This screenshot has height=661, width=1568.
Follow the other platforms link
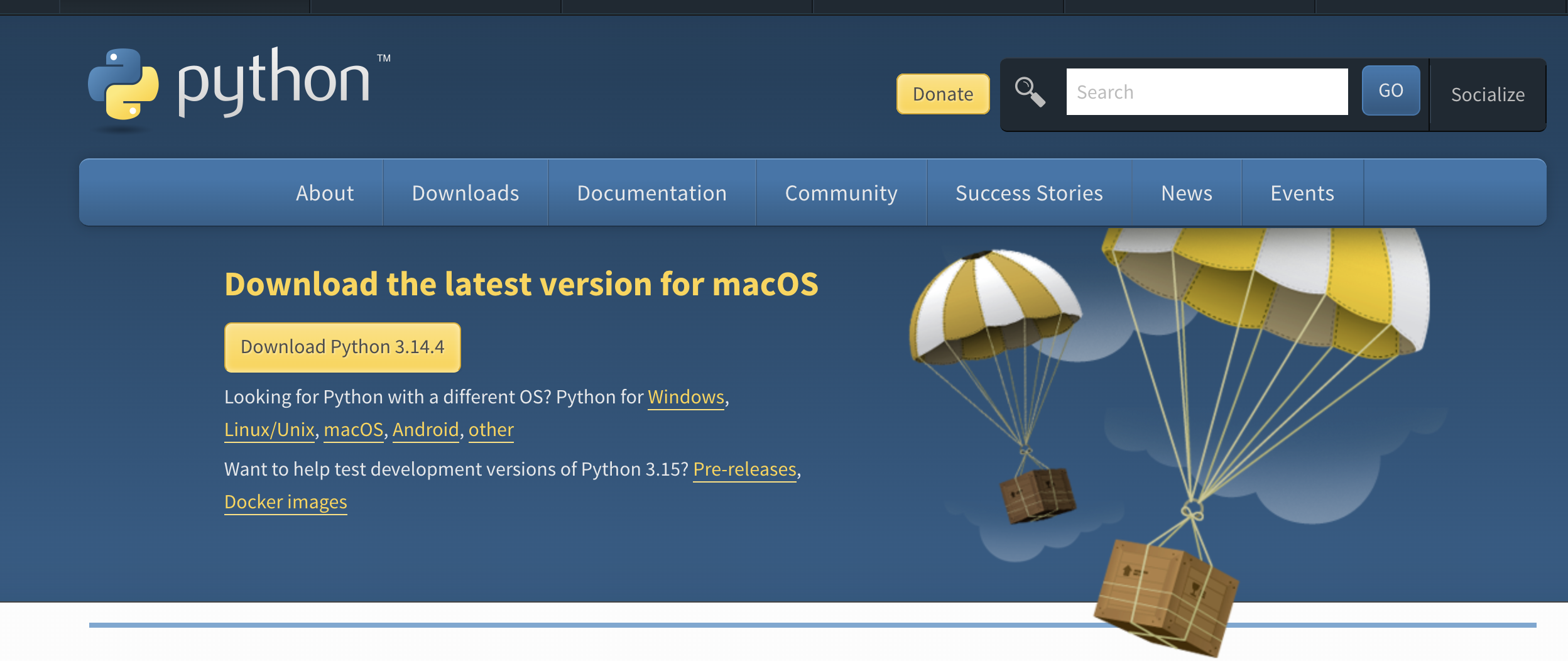491,430
